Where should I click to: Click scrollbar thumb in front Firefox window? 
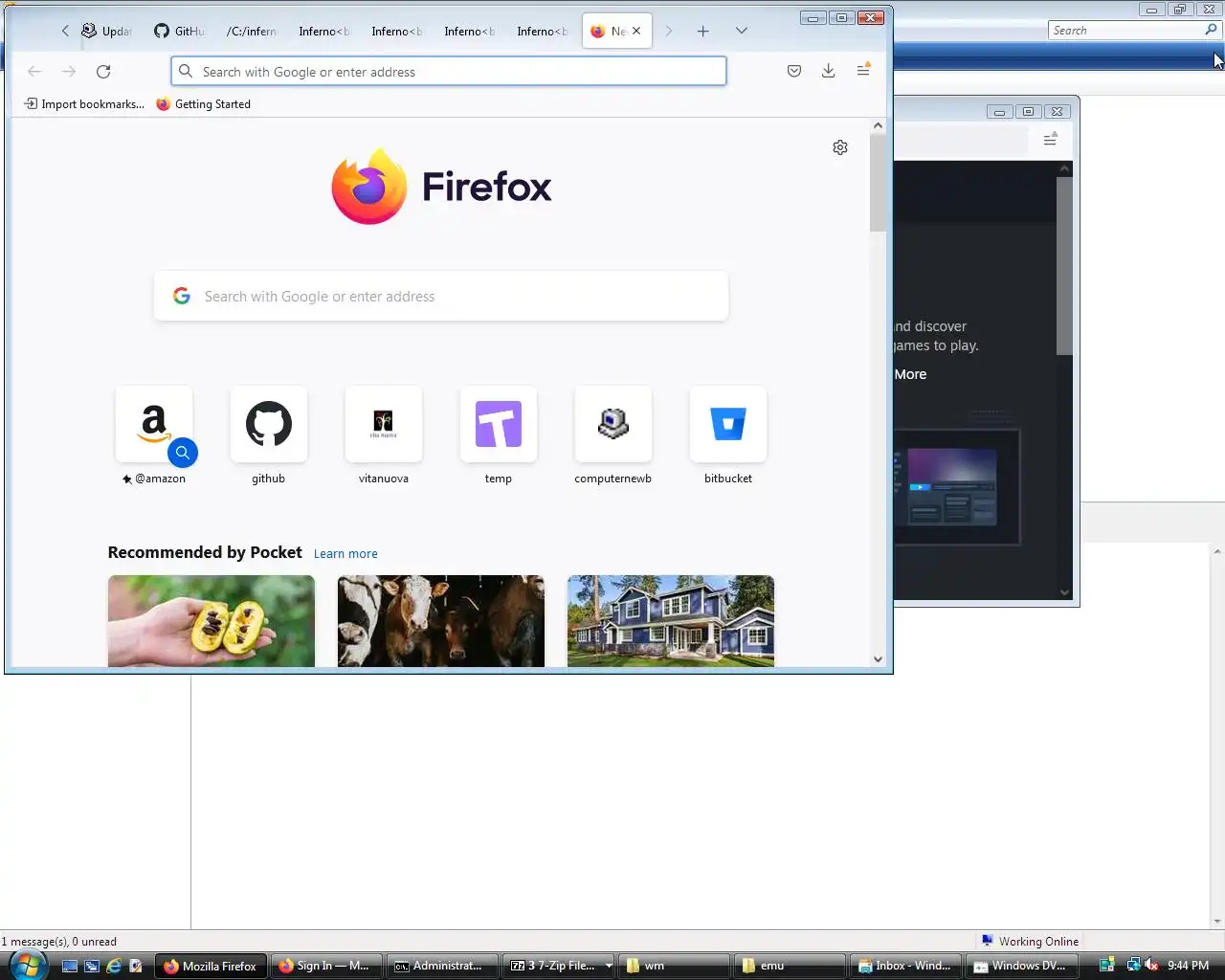point(878,183)
